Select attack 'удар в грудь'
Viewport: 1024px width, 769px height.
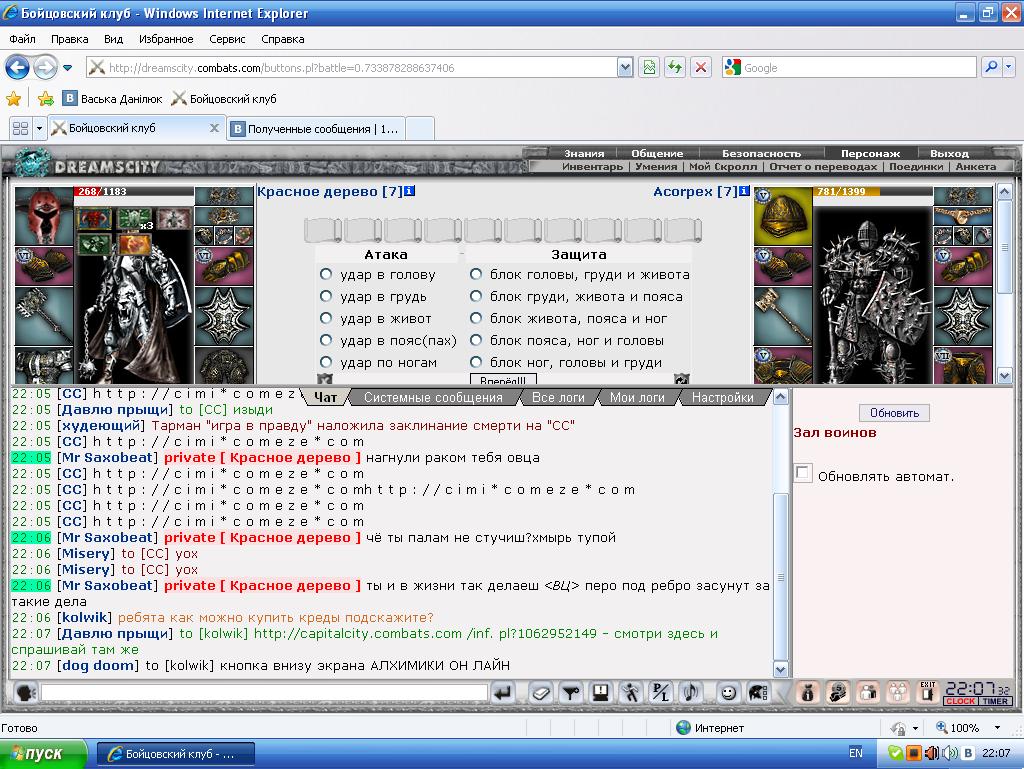click(326, 296)
